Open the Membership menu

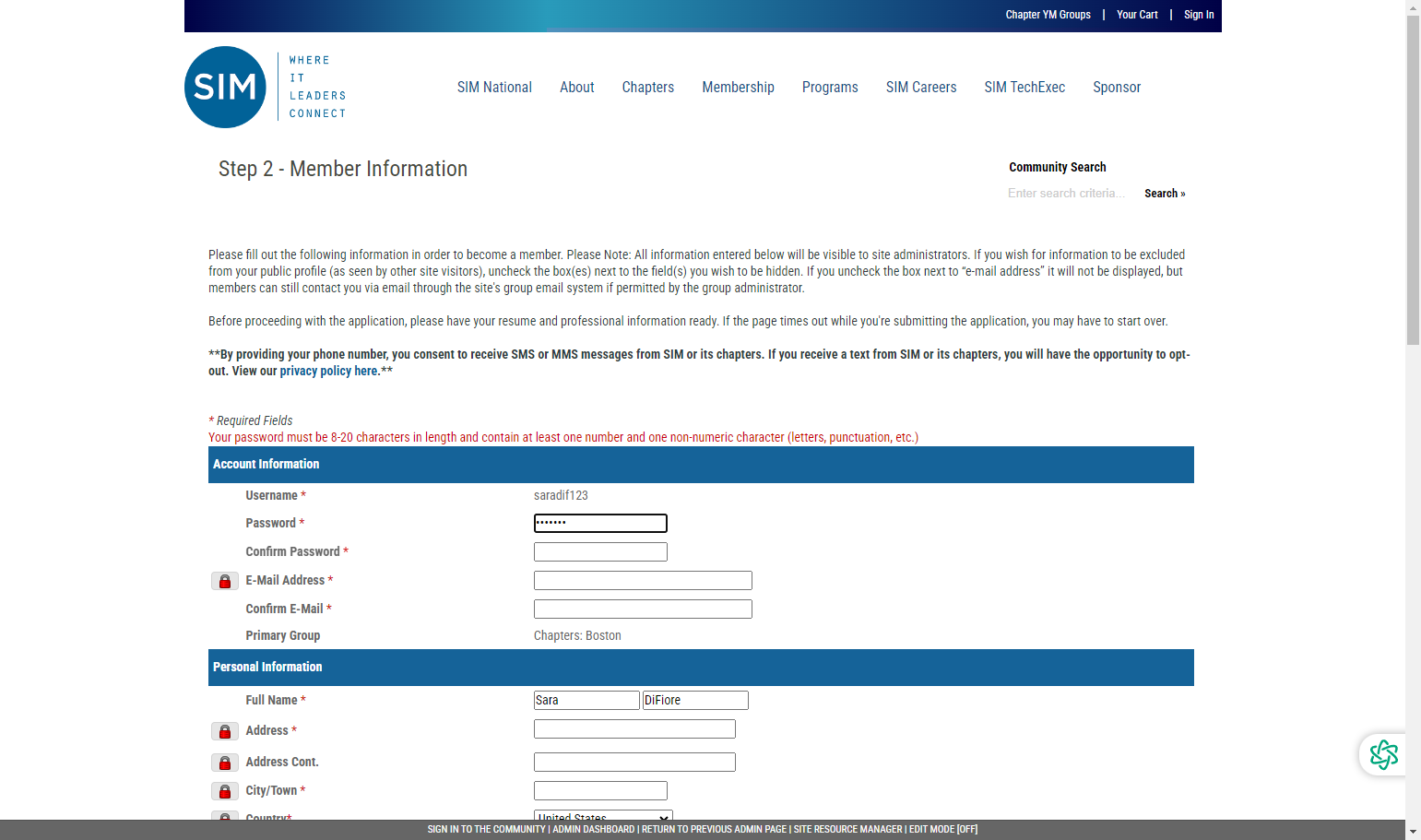[738, 88]
